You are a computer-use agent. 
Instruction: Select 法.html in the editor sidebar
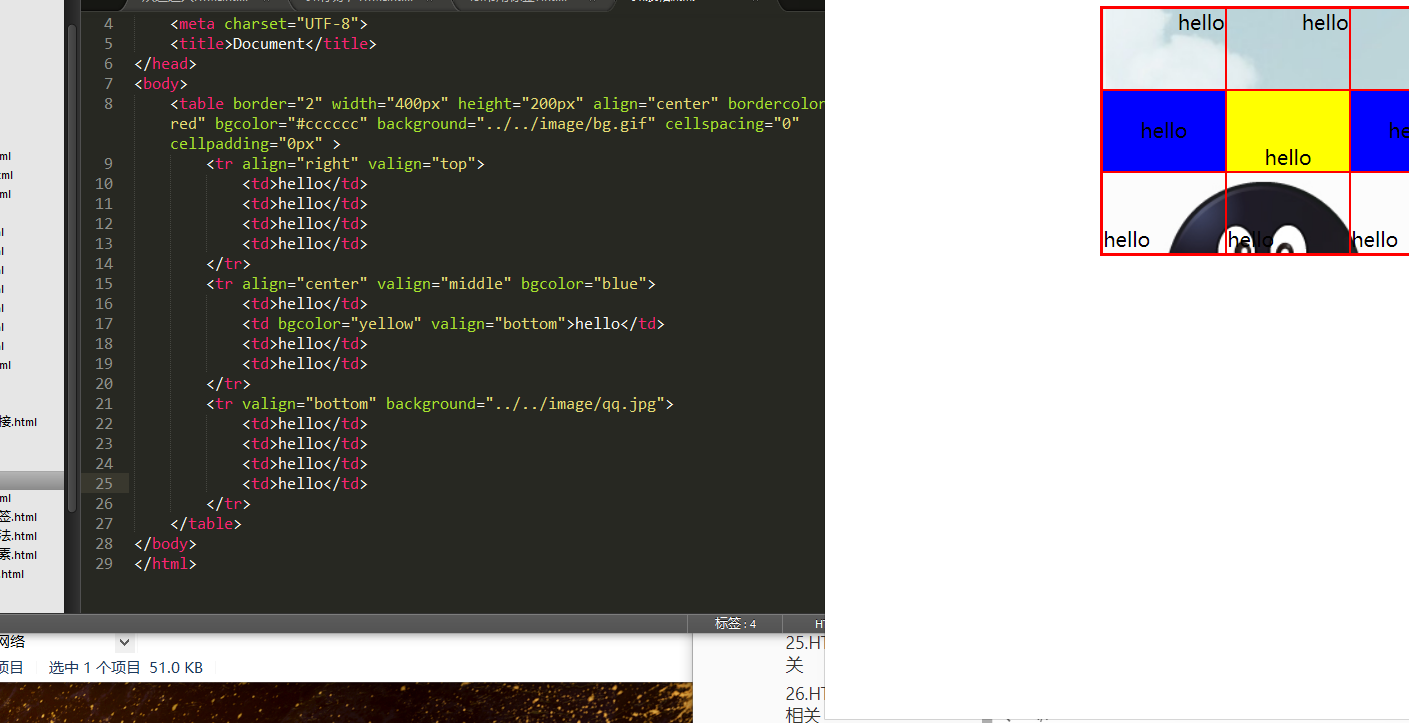pyautogui.click(x=18, y=536)
